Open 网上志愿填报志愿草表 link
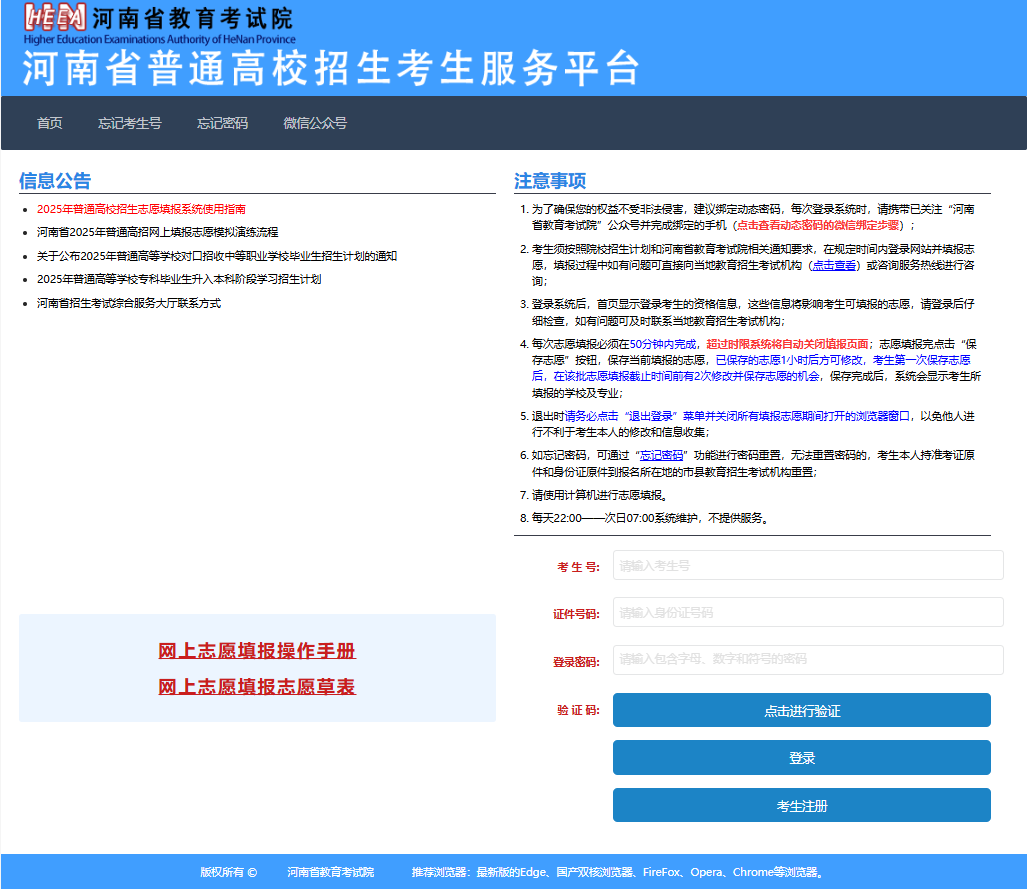 tap(257, 687)
